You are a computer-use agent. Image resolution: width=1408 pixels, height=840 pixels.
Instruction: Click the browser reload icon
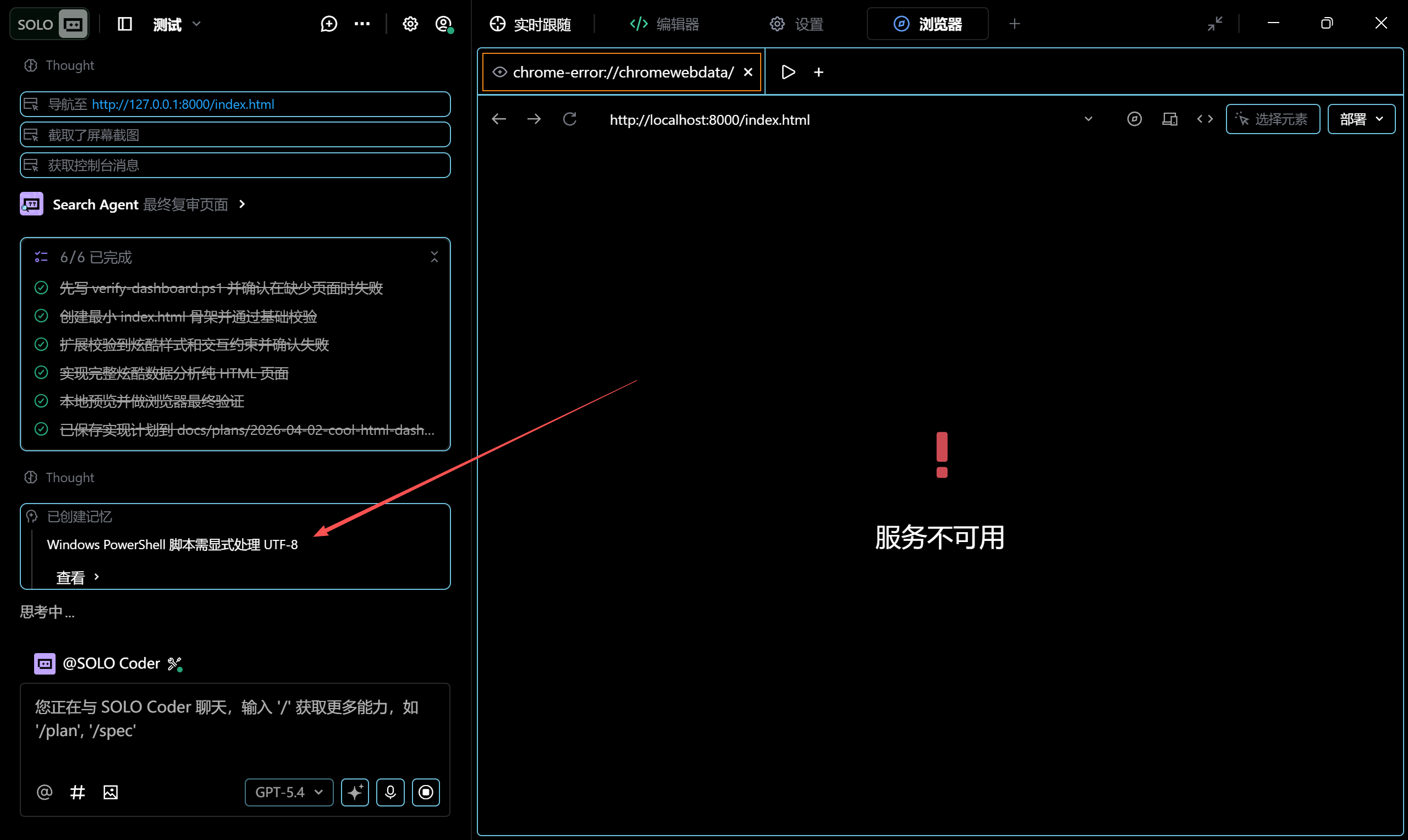pyautogui.click(x=570, y=119)
